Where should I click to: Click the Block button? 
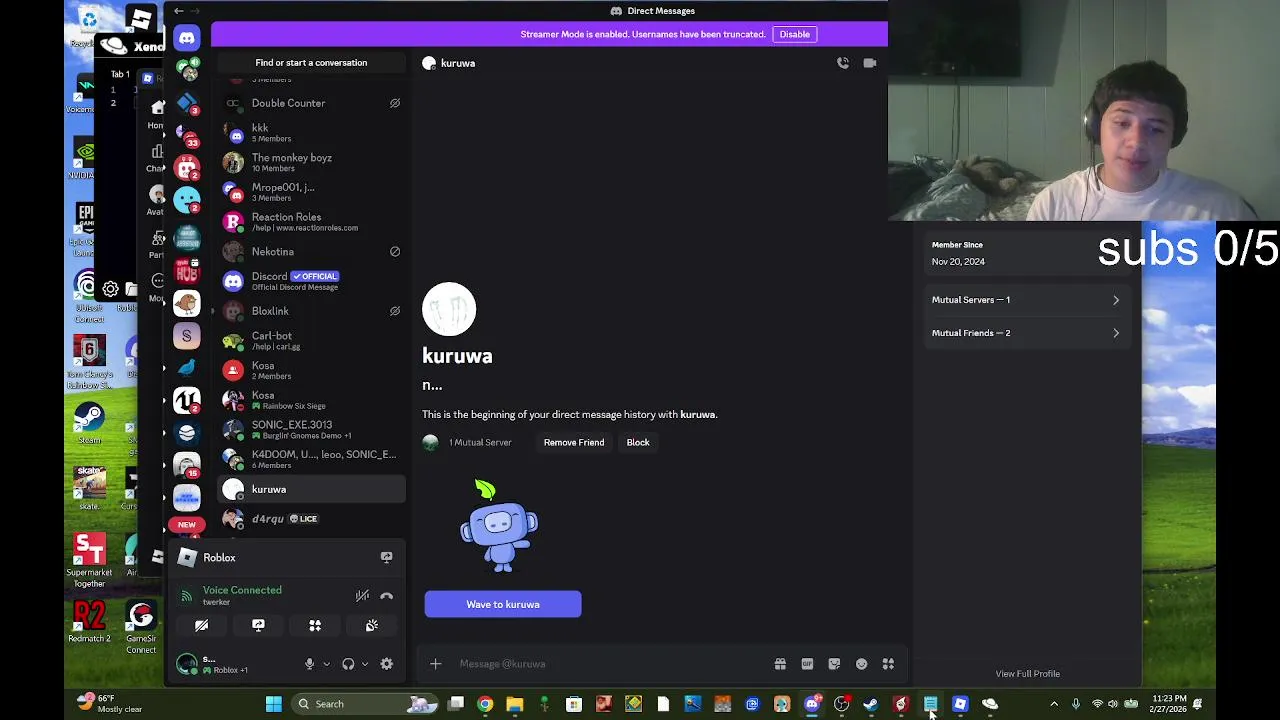click(638, 442)
